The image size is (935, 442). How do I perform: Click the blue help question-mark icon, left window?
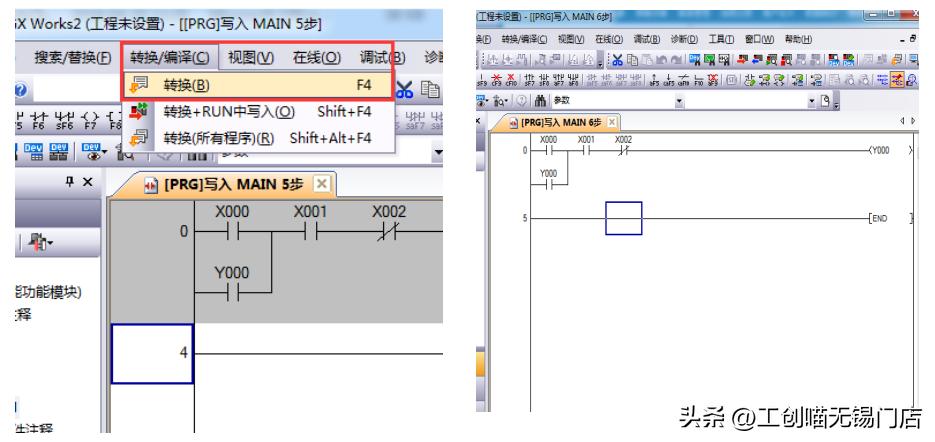coord(20,90)
